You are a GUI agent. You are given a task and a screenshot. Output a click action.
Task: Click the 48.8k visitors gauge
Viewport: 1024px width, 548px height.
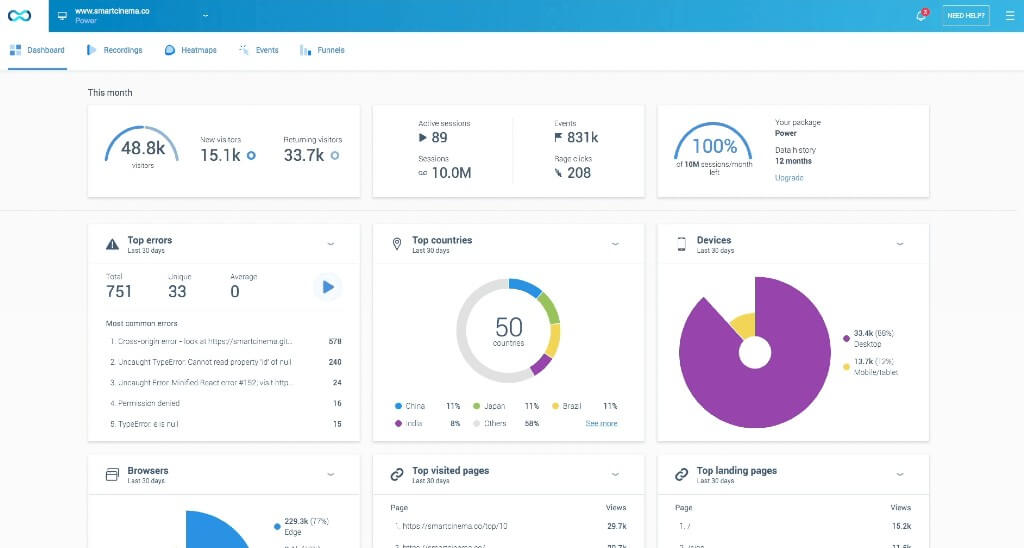click(142, 147)
